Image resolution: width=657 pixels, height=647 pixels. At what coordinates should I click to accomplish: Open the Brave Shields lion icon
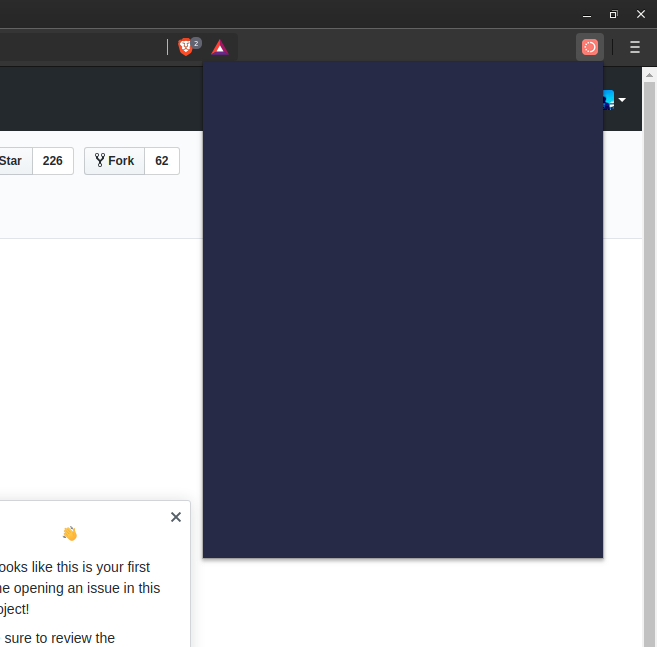coord(186,47)
